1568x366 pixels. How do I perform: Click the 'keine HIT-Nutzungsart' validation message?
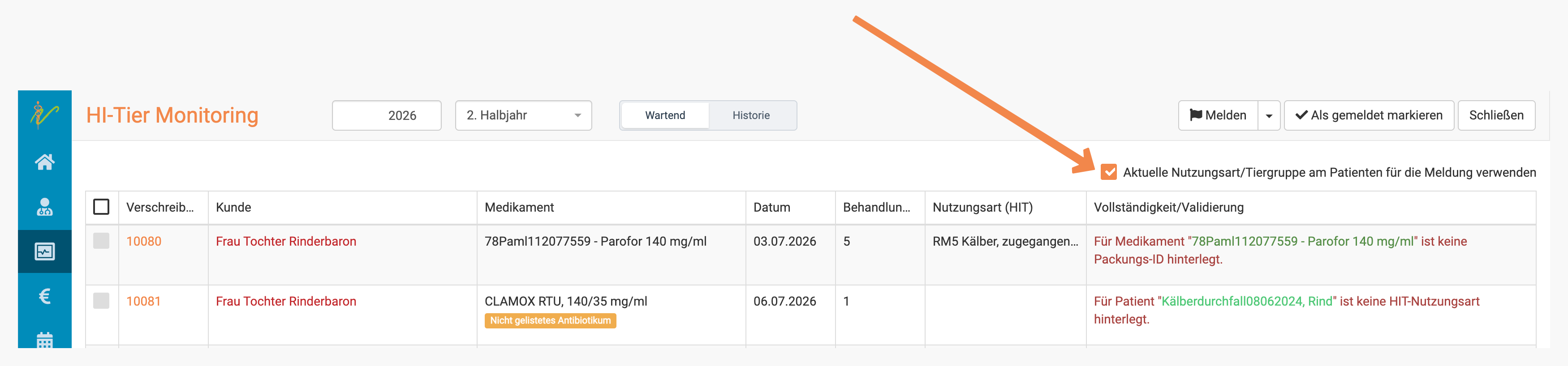[x=1286, y=310]
